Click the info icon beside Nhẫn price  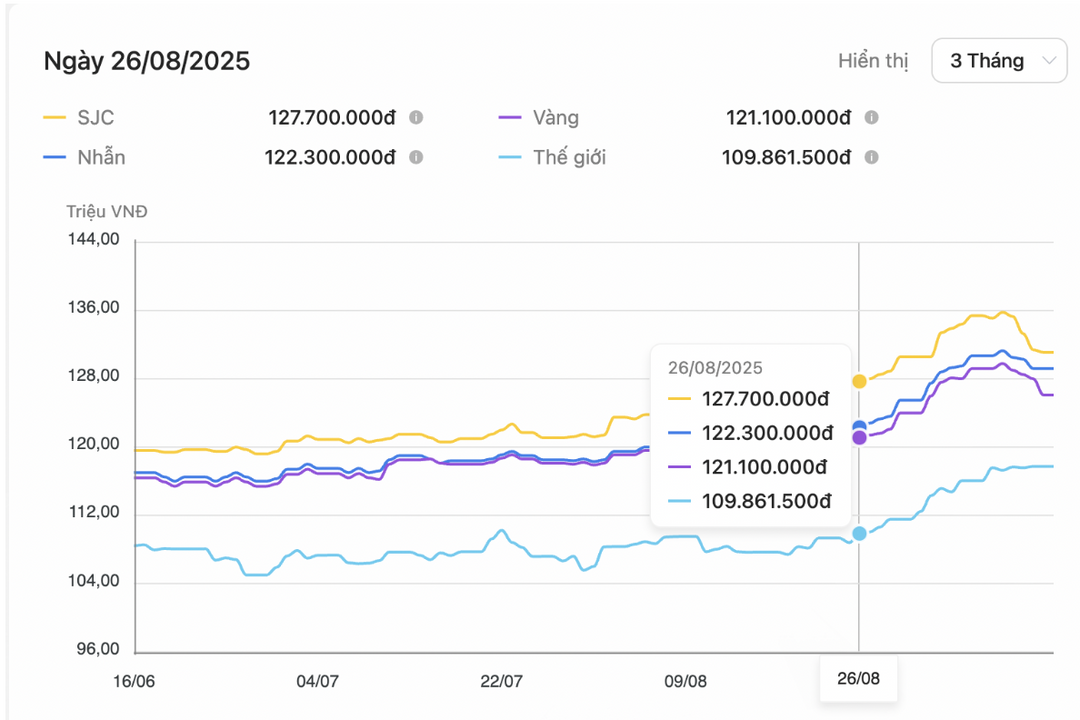tap(416, 158)
